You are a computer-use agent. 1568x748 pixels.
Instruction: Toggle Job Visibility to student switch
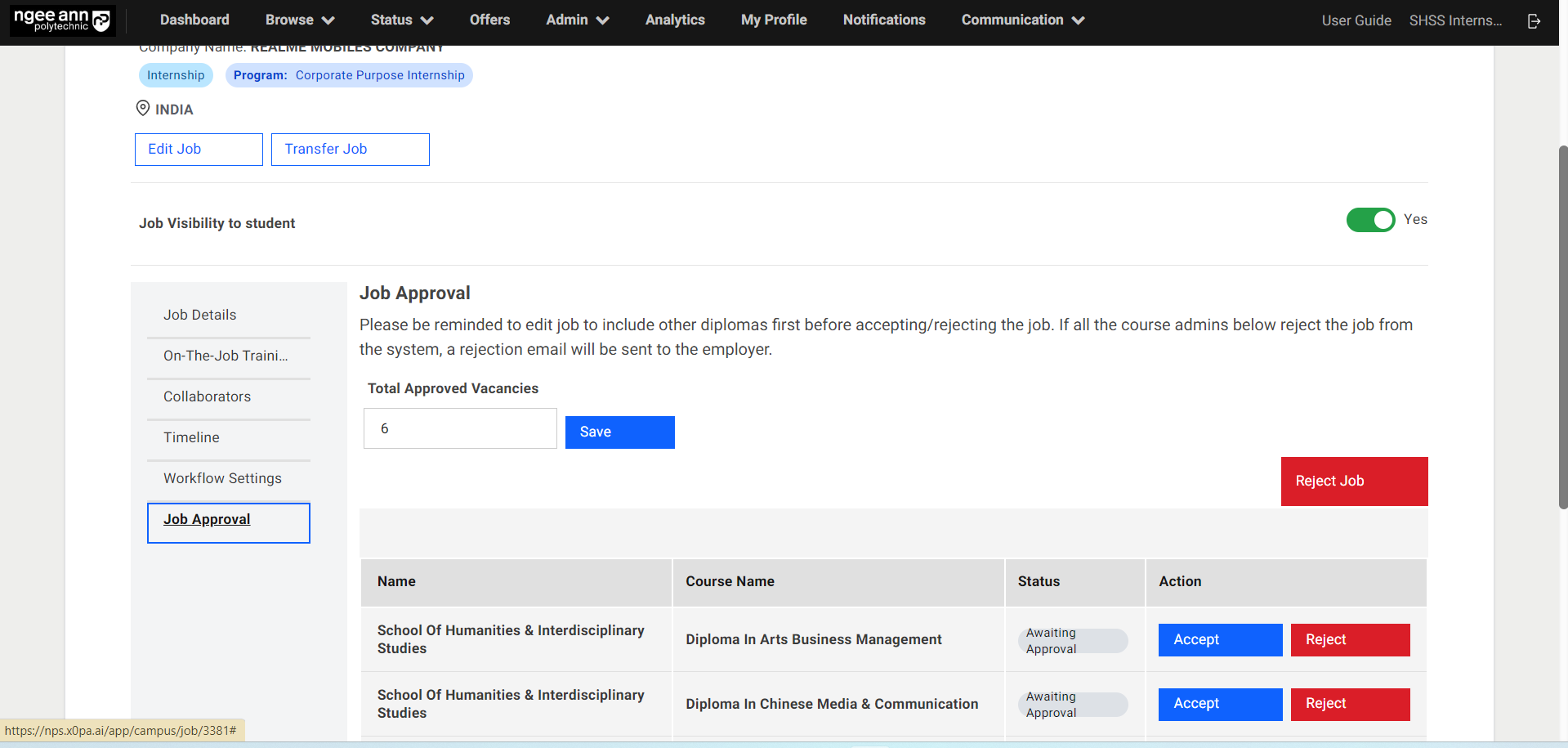pos(1370,220)
